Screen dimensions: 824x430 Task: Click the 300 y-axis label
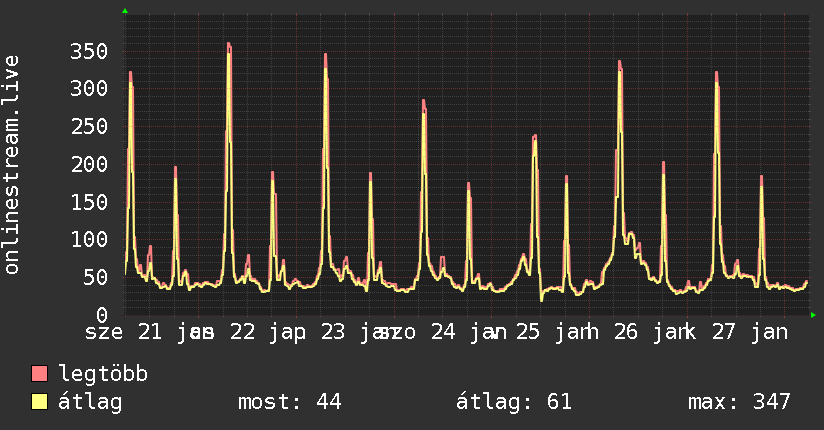pos(89,88)
